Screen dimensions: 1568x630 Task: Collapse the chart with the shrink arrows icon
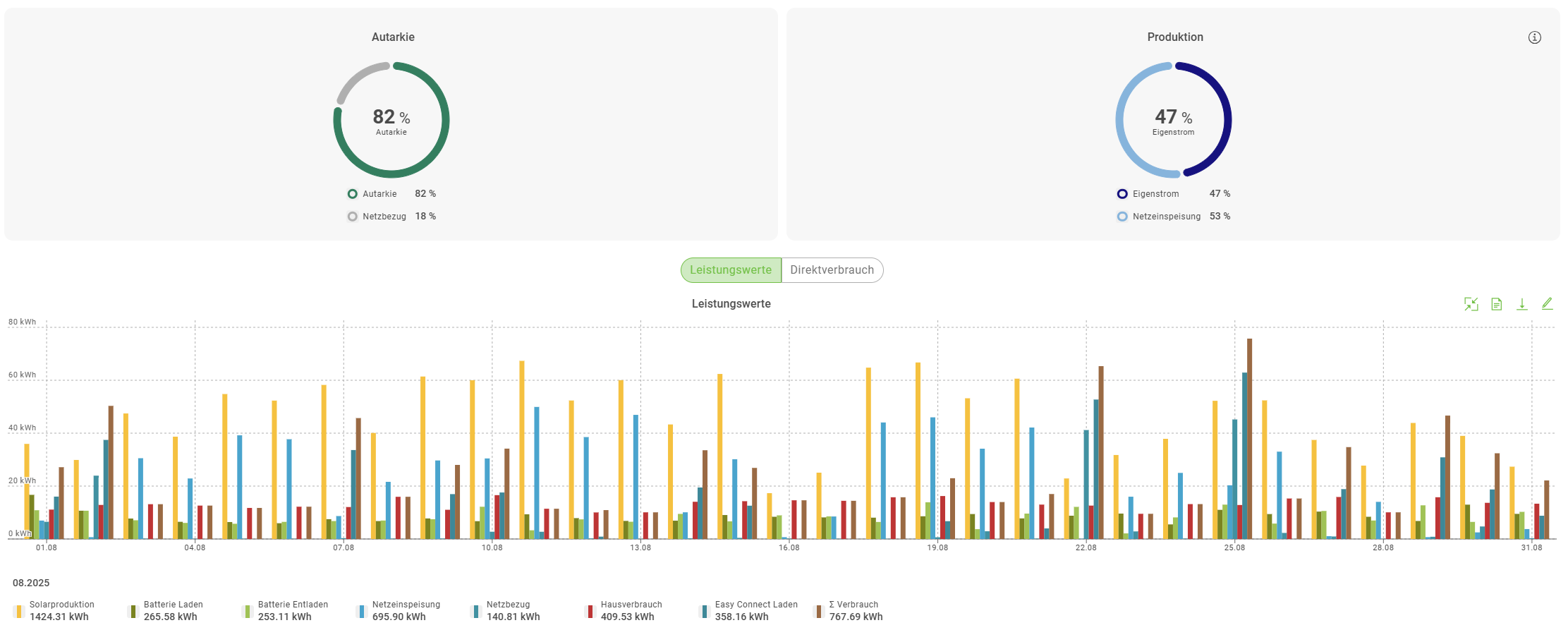pyautogui.click(x=1471, y=304)
